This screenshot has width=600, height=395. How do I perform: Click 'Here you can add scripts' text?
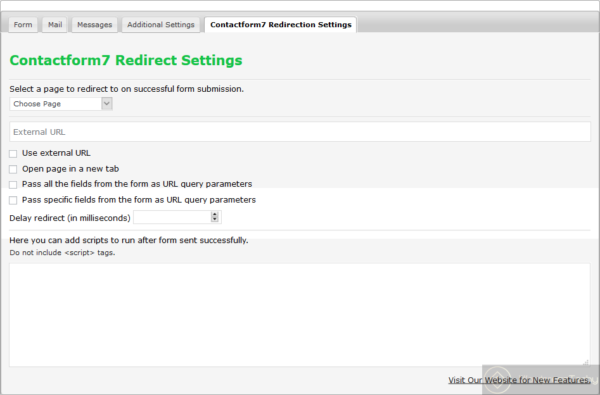coord(129,240)
